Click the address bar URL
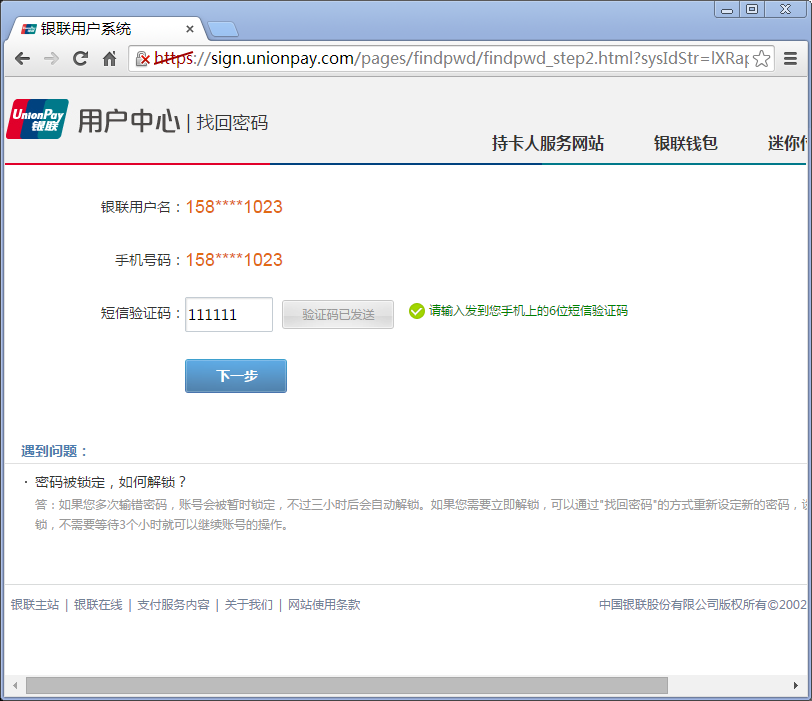This screenshot has height=701, width=812. (451, 59)
